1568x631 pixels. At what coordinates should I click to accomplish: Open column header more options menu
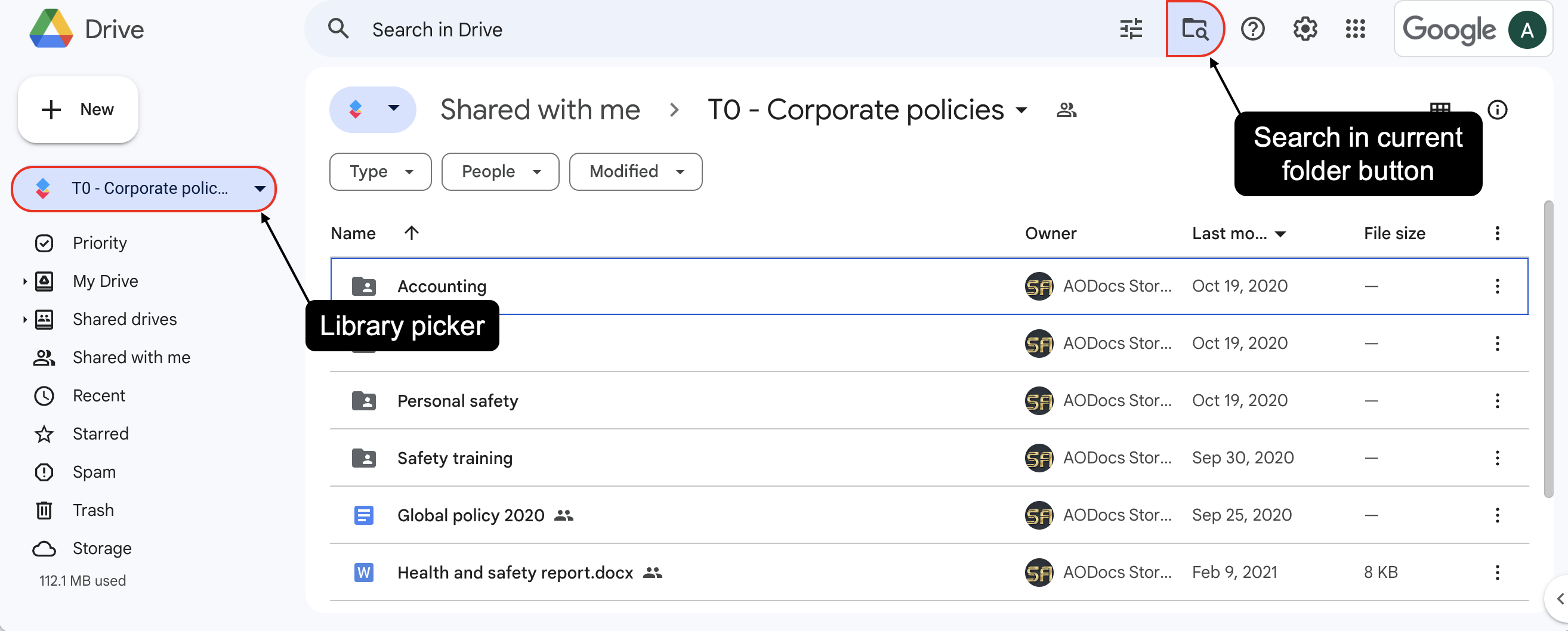pos(1498,233)
